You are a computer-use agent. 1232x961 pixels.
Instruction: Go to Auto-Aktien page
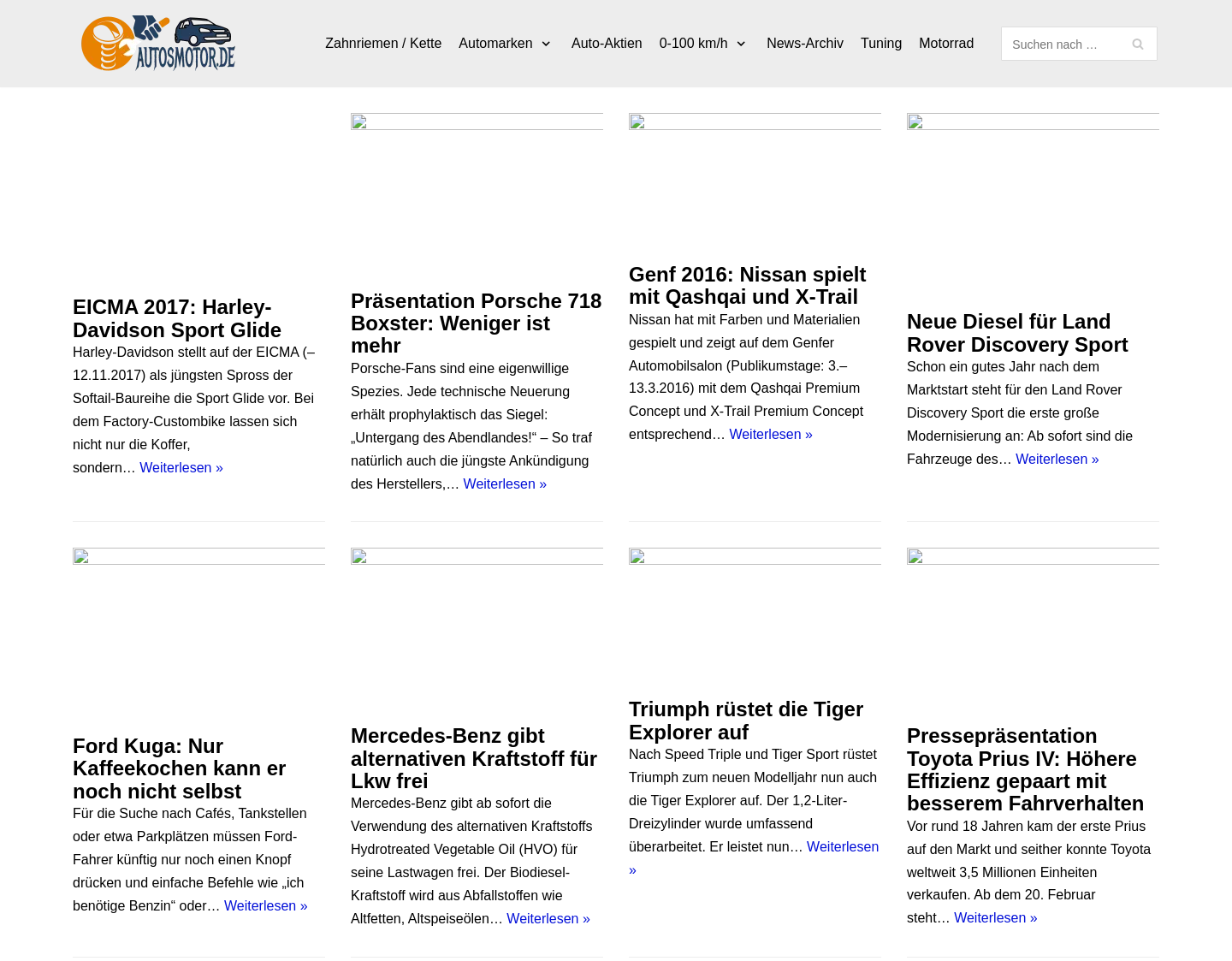(x=607, y=44)
